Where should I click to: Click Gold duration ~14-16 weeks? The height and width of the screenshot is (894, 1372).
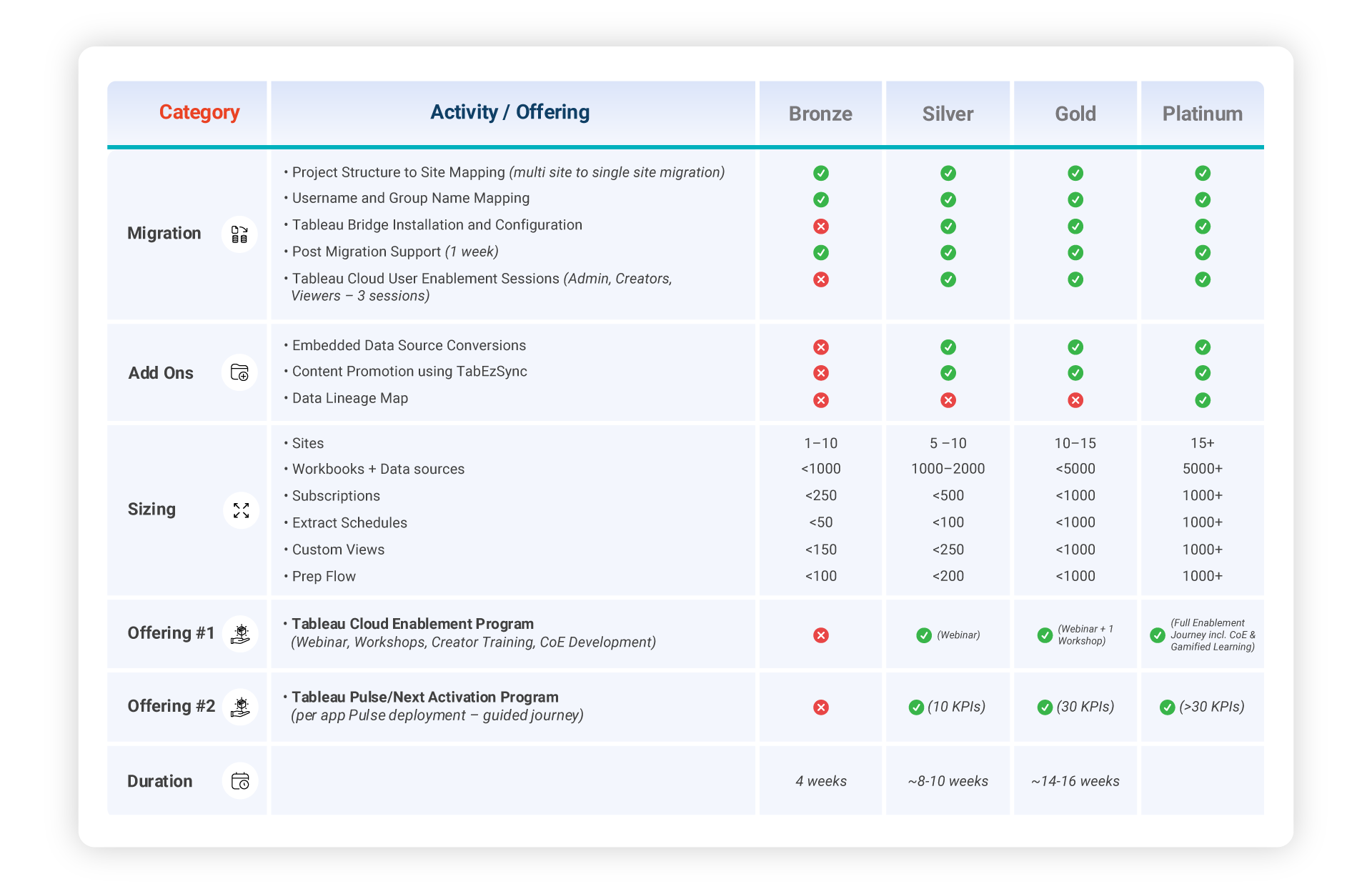point(1075,781)
